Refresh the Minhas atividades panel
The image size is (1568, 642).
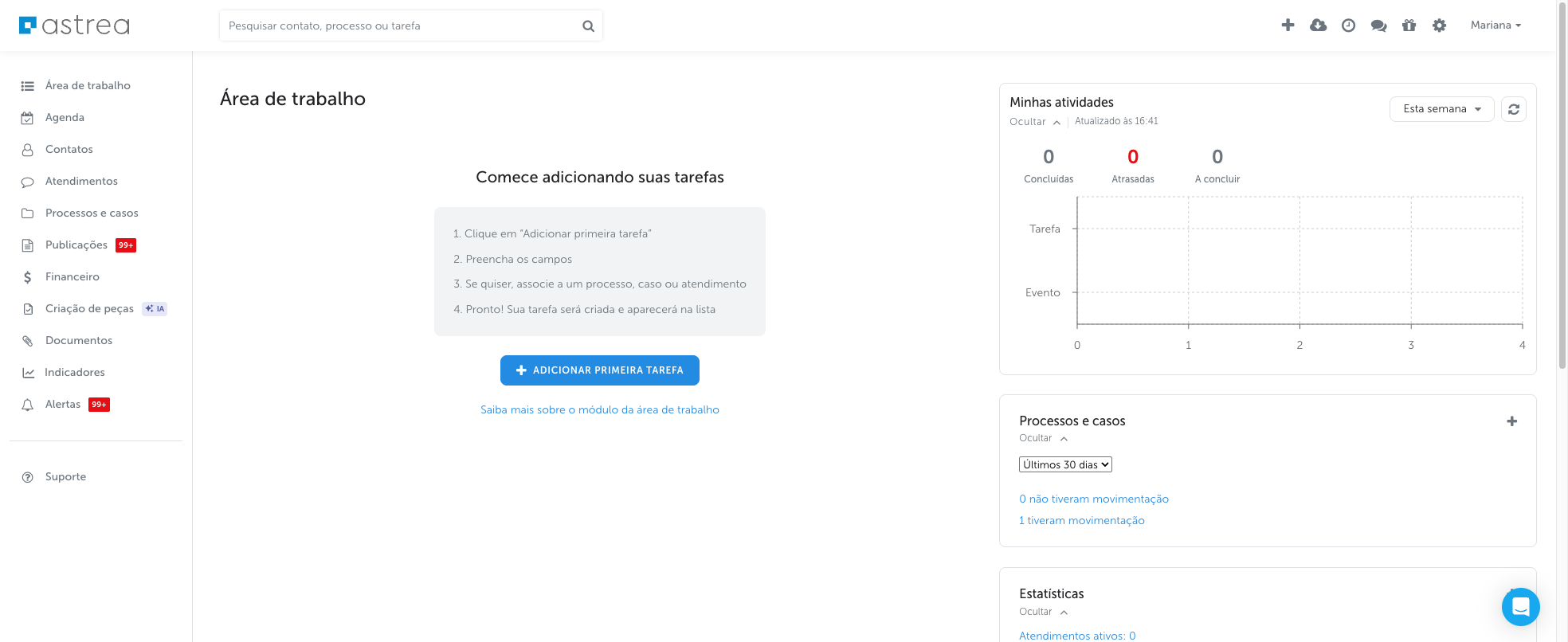click(x=1513, y=109)
